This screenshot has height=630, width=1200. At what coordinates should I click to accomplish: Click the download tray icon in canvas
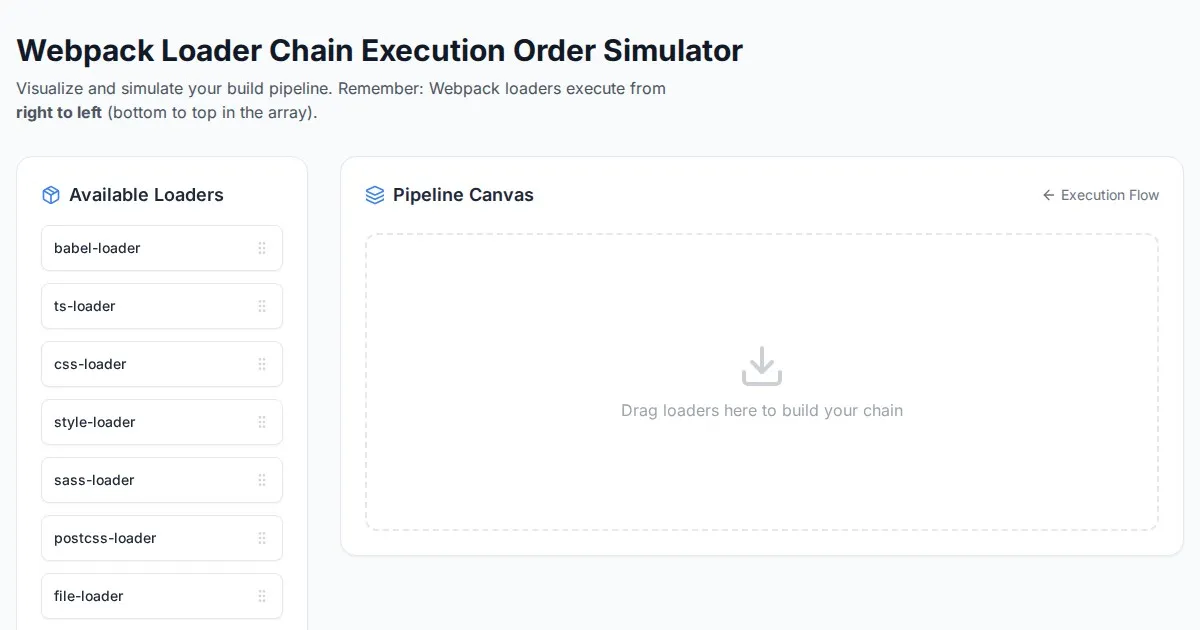762,366
